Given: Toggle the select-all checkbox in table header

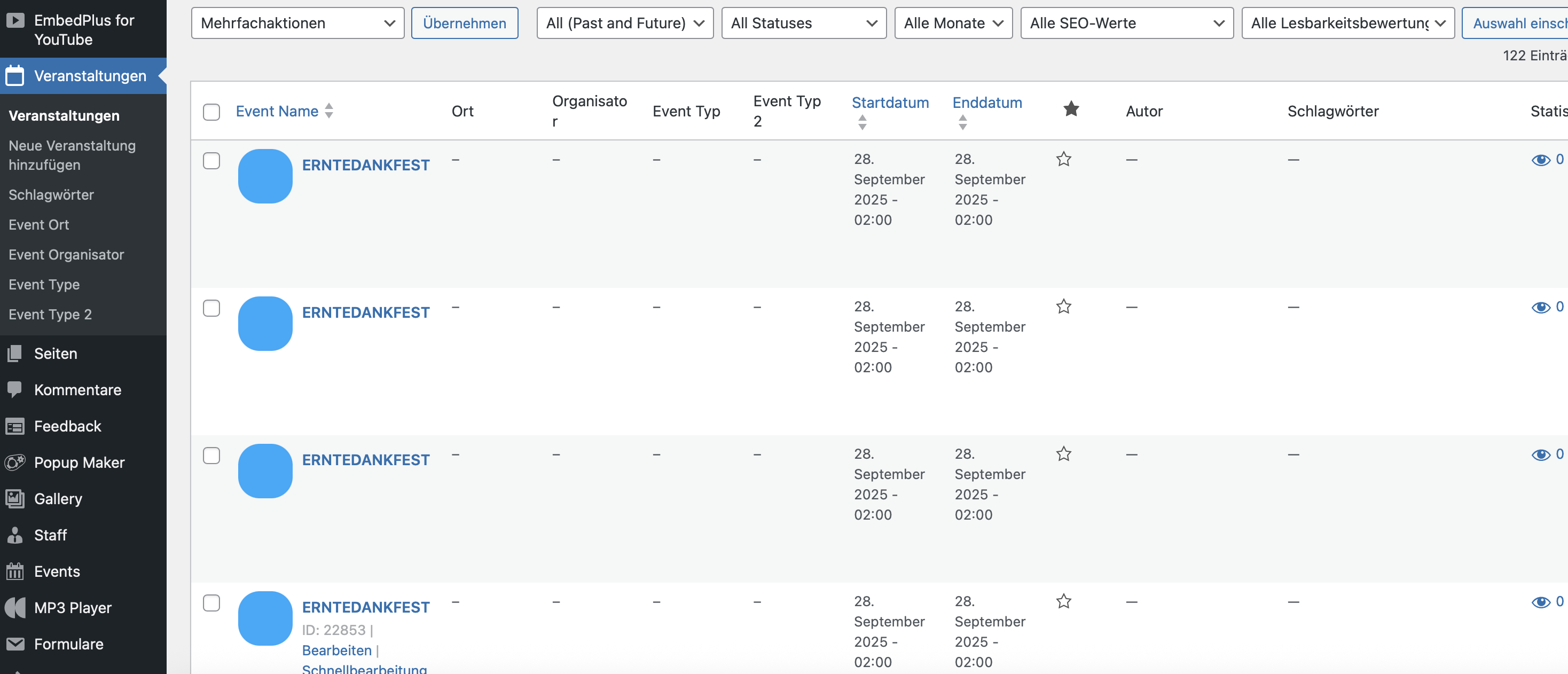Looking at the screenshot, I should (211, 112).
